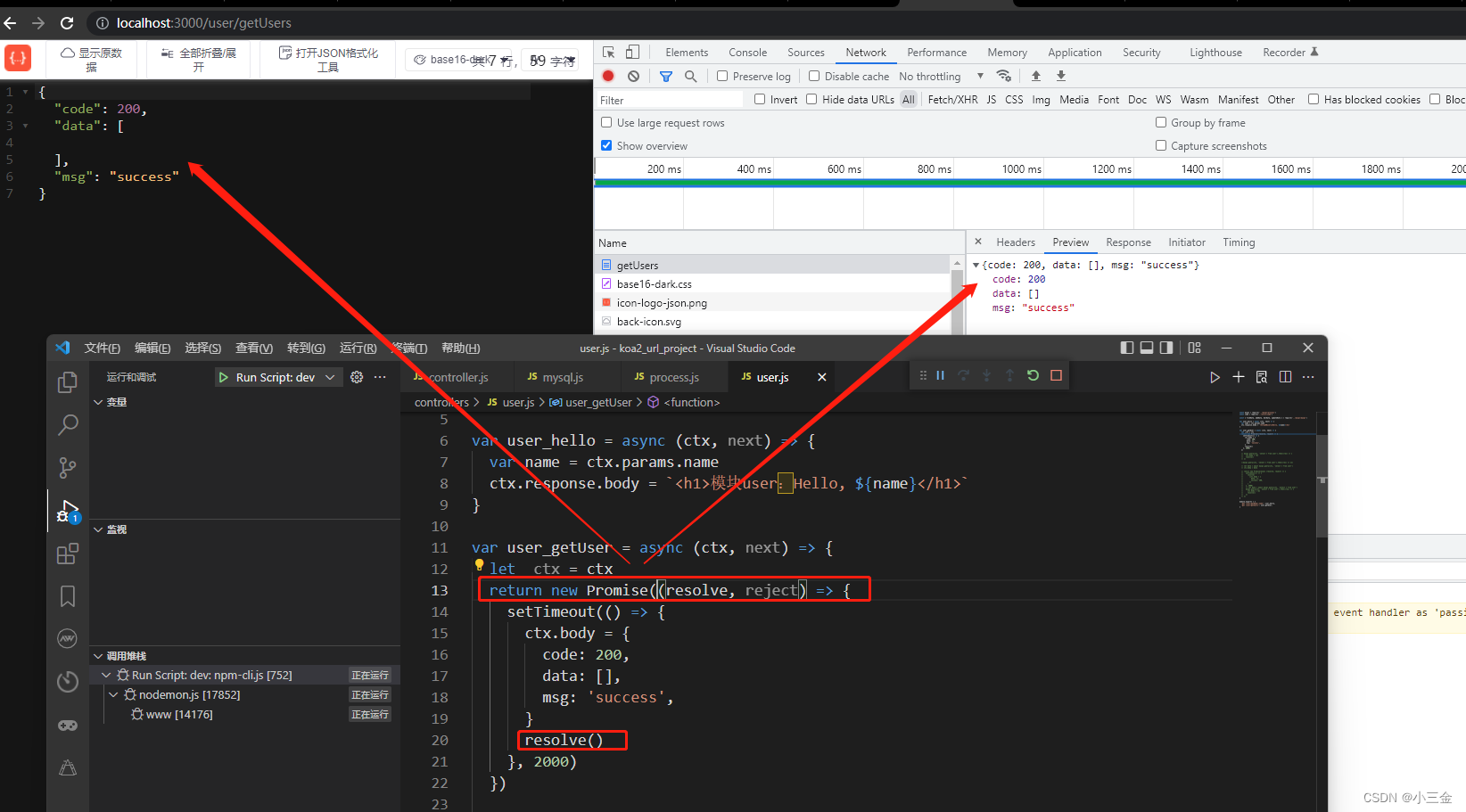
Task: Select the Source Control icon in VS Code
Action: coord(67,468)
